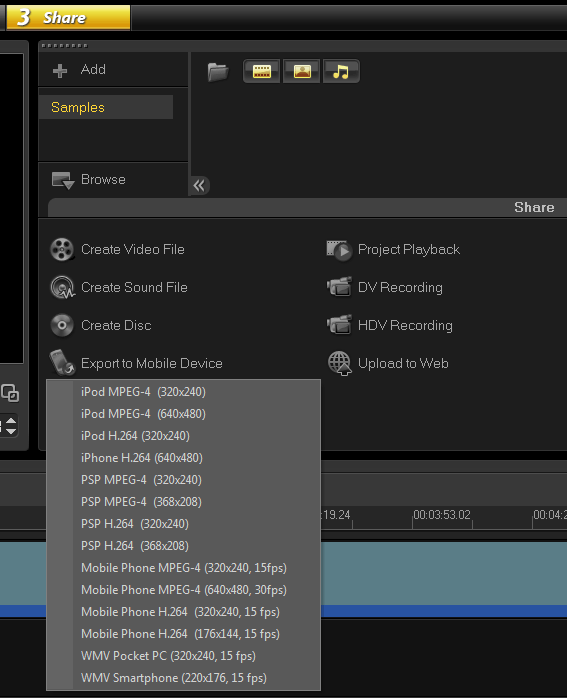The width and height of the screenshot is (567, 698).
Task: Click the Project Playback icon
Action: (x=339, y=250)
